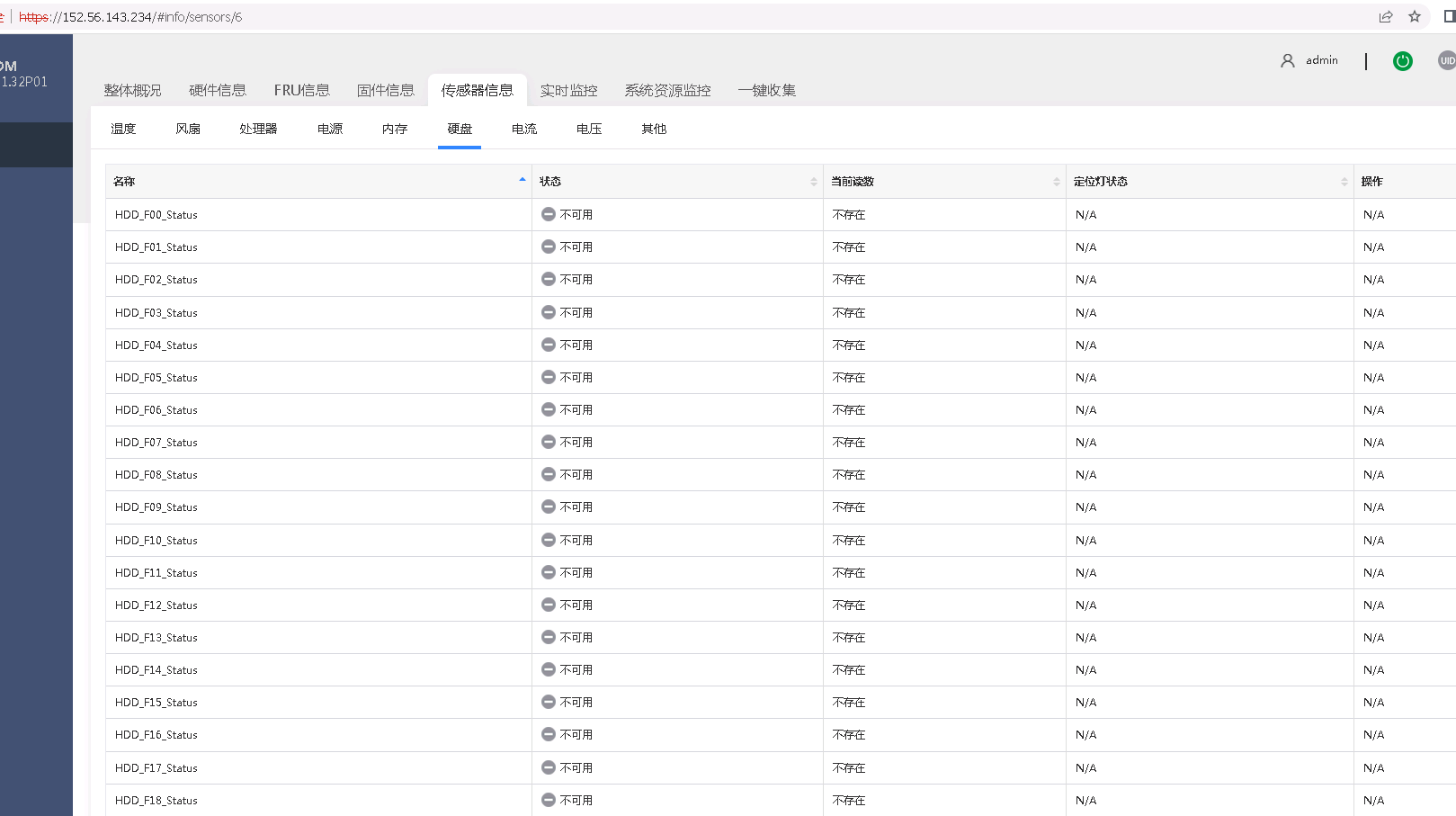Open the 风扇 sensor sub-tab
1456x816 pixels.
pos(188,129)
